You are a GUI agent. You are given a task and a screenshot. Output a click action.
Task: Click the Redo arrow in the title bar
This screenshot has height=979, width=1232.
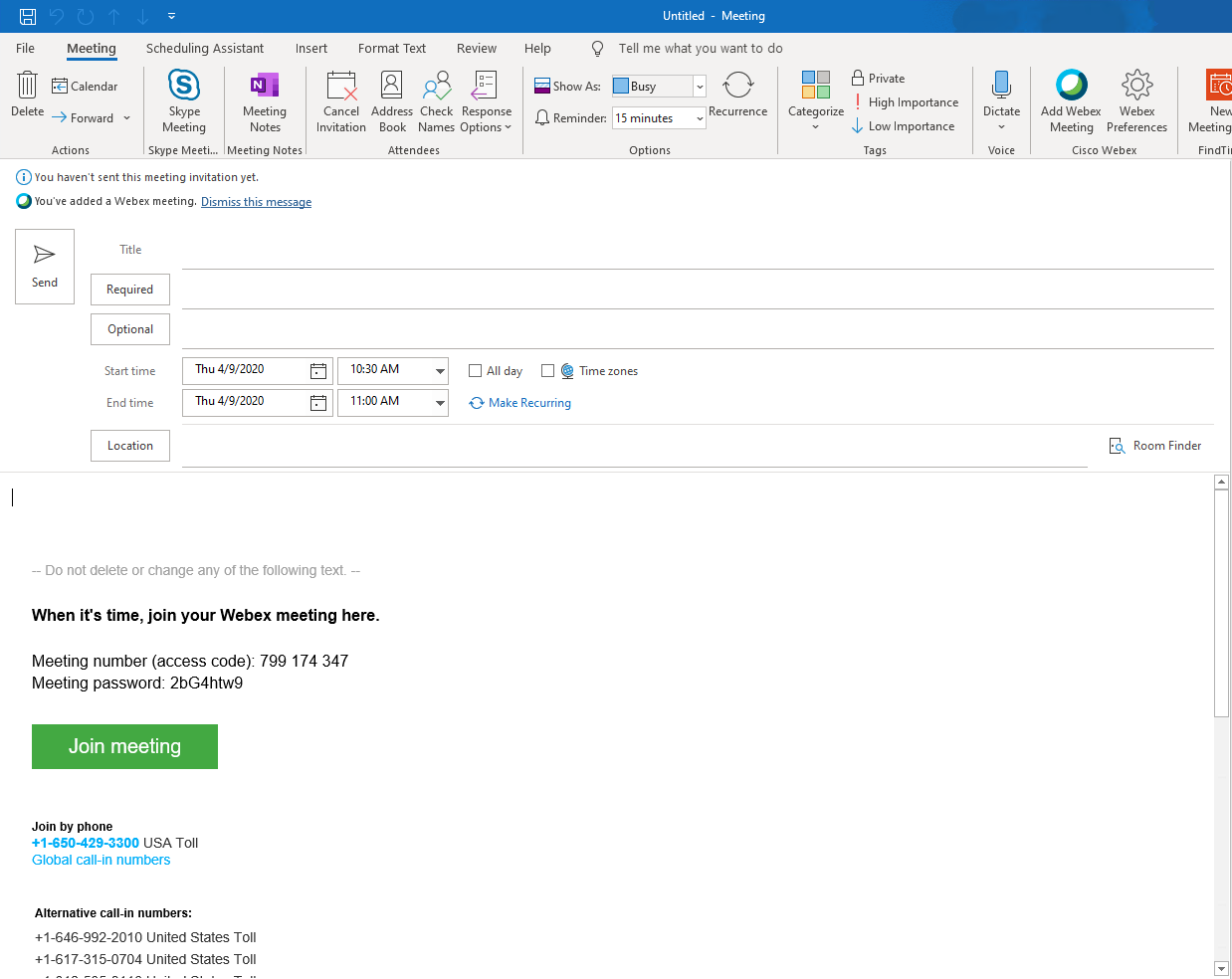[x=86, y=16]
